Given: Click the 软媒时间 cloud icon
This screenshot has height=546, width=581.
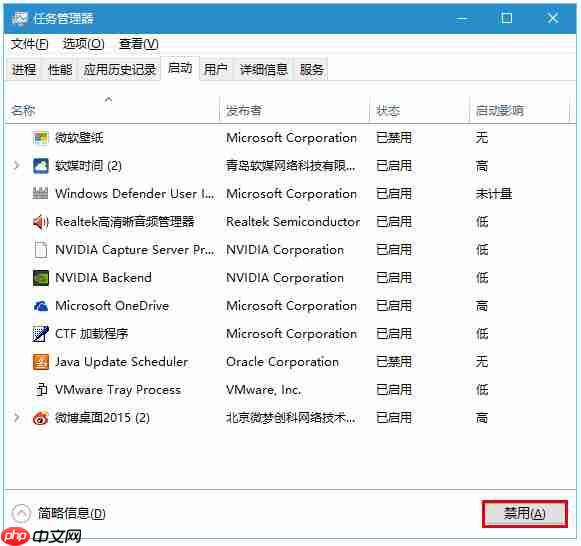Looking at the screenshot, I should (x=40, y=166).
